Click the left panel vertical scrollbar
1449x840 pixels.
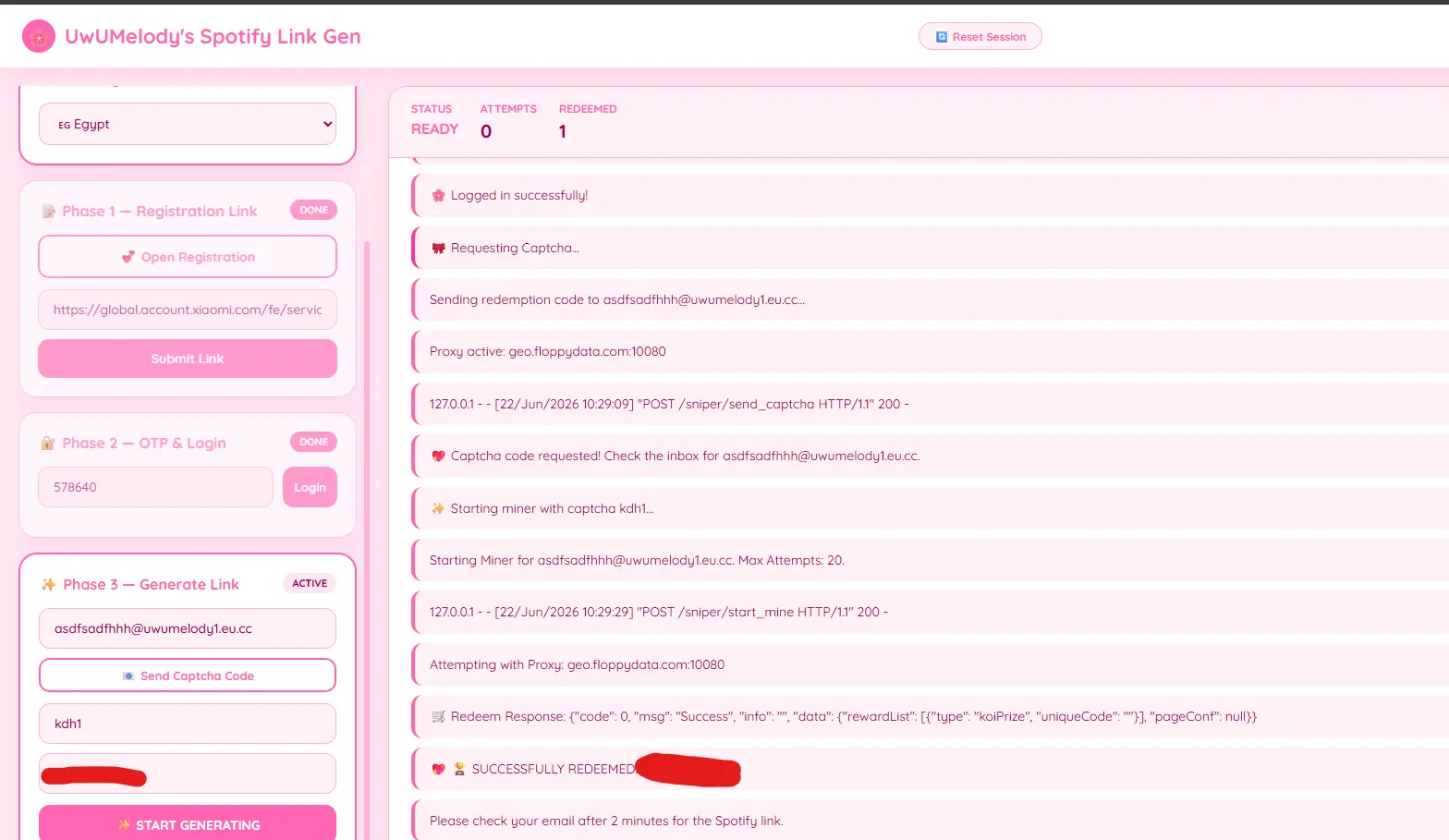tap(367, 541)
